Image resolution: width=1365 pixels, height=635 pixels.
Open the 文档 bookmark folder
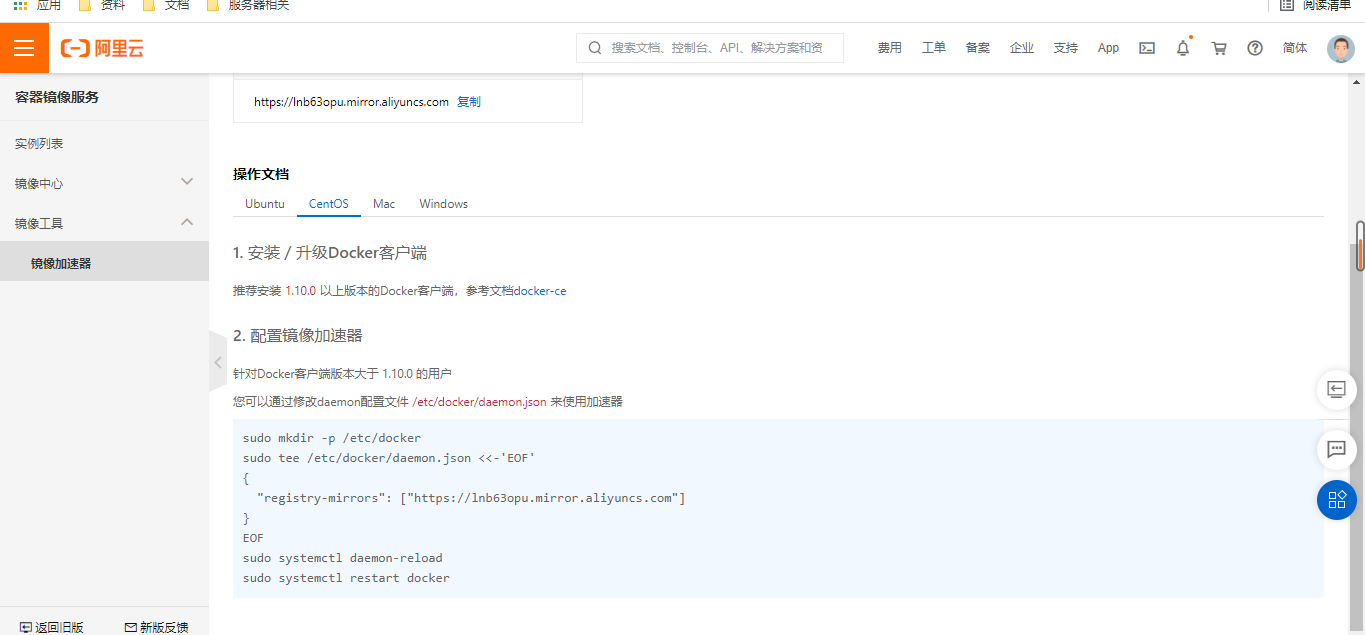click(166, 5)
